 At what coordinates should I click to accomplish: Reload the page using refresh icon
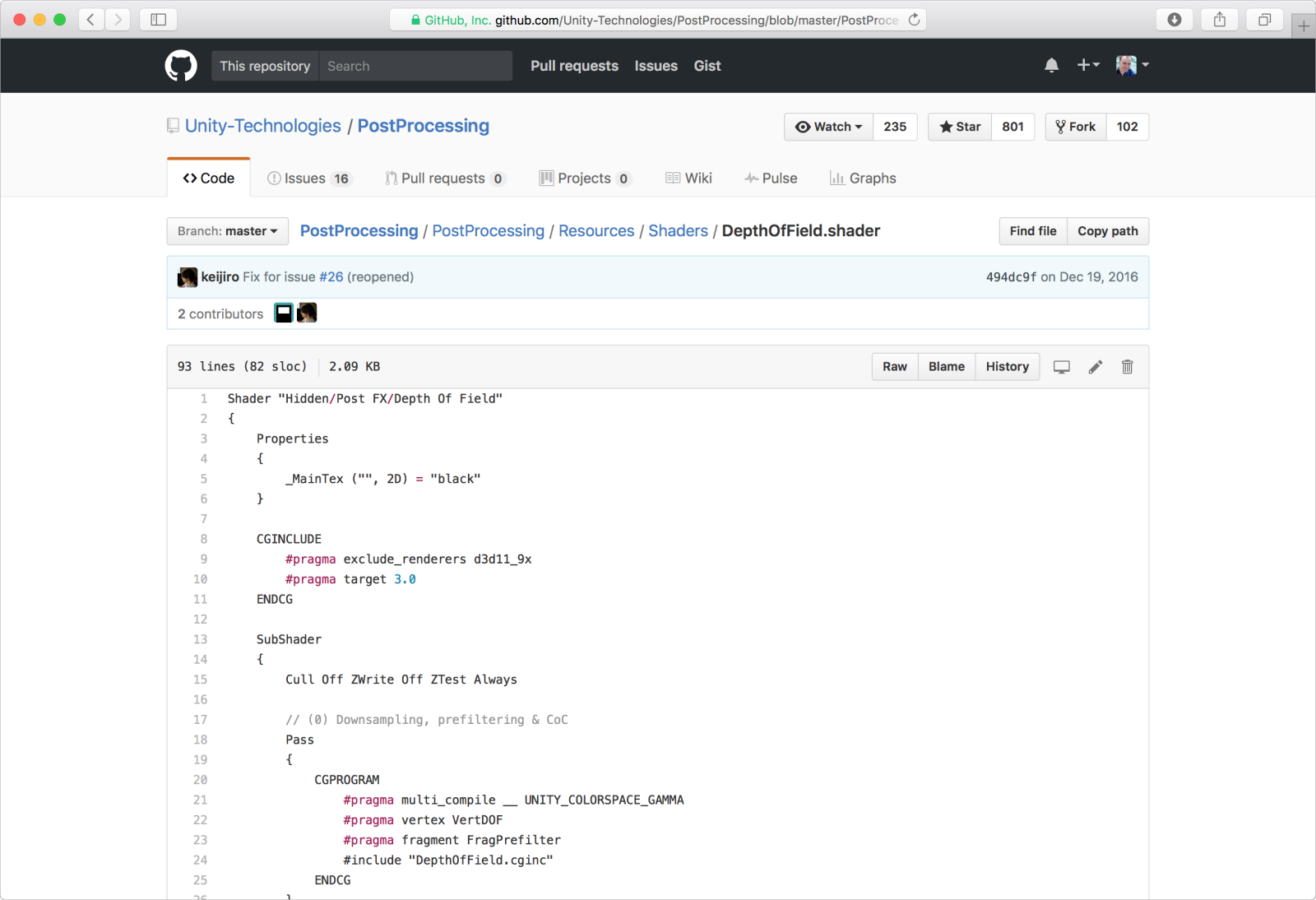pyautogui.click(x=914, y=20)
